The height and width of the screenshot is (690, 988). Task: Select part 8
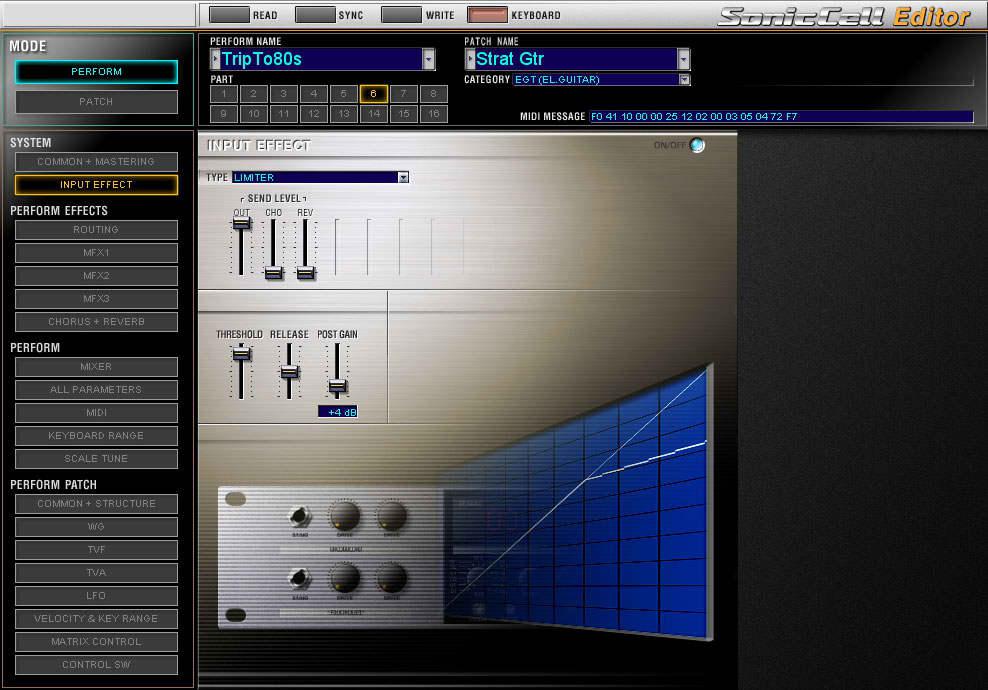click(434, 94)
